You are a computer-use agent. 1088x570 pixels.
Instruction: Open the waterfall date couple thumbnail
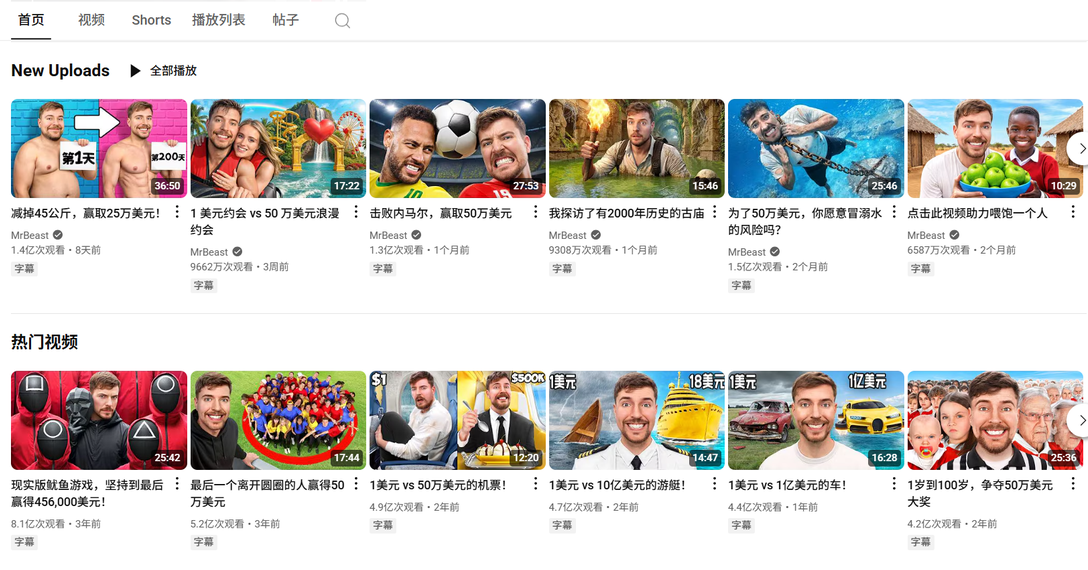click(x=278, y=149)
